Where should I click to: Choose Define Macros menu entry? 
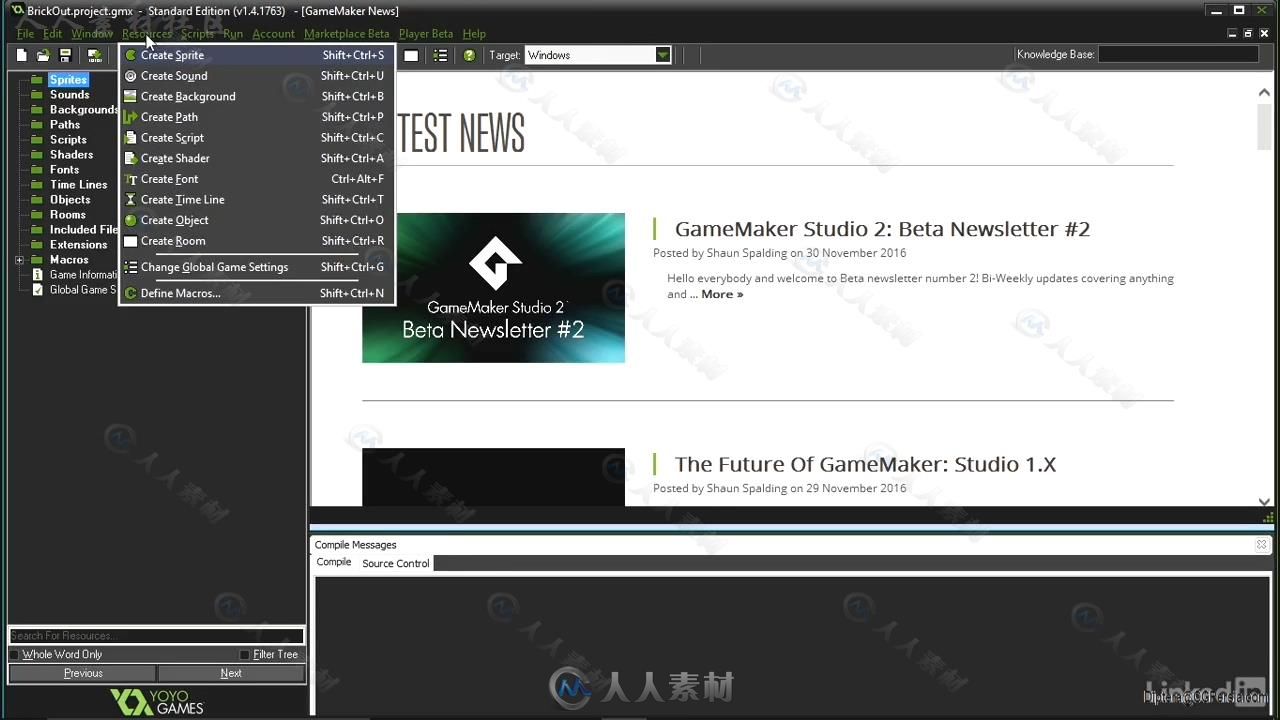[x=257, y=293]
